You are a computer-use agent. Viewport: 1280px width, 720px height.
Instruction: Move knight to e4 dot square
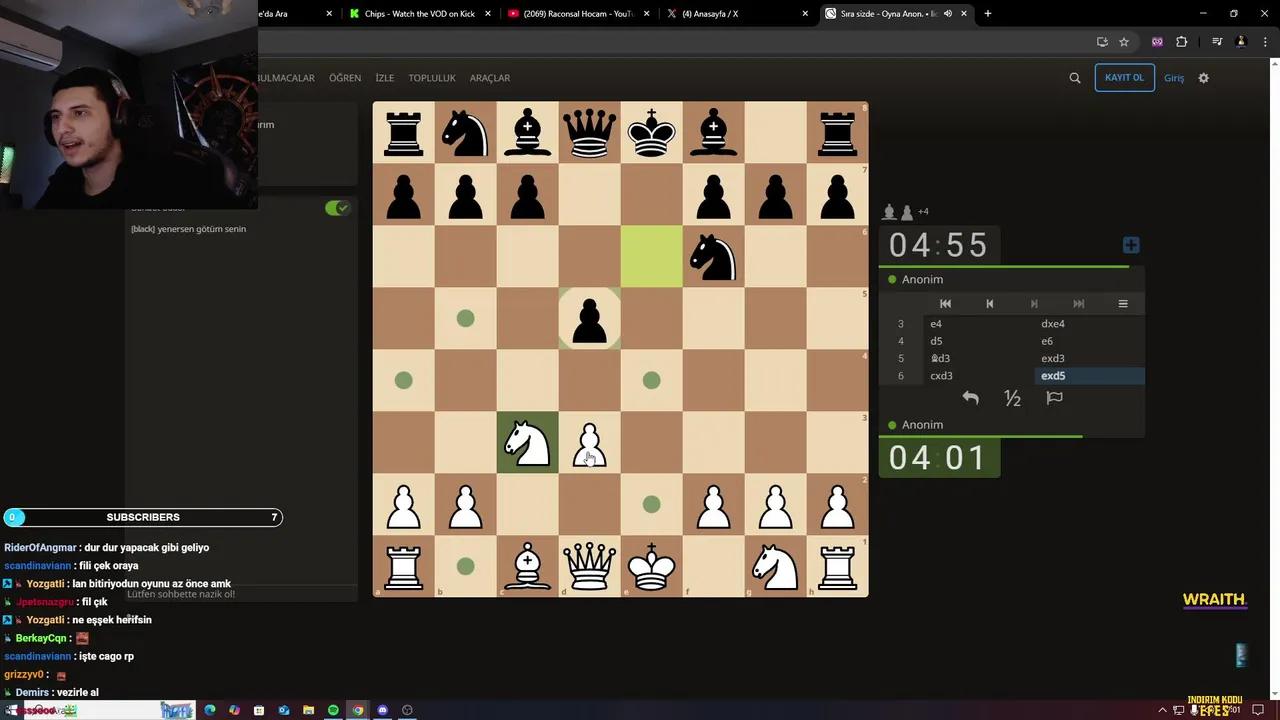click(x=651, y=380)
